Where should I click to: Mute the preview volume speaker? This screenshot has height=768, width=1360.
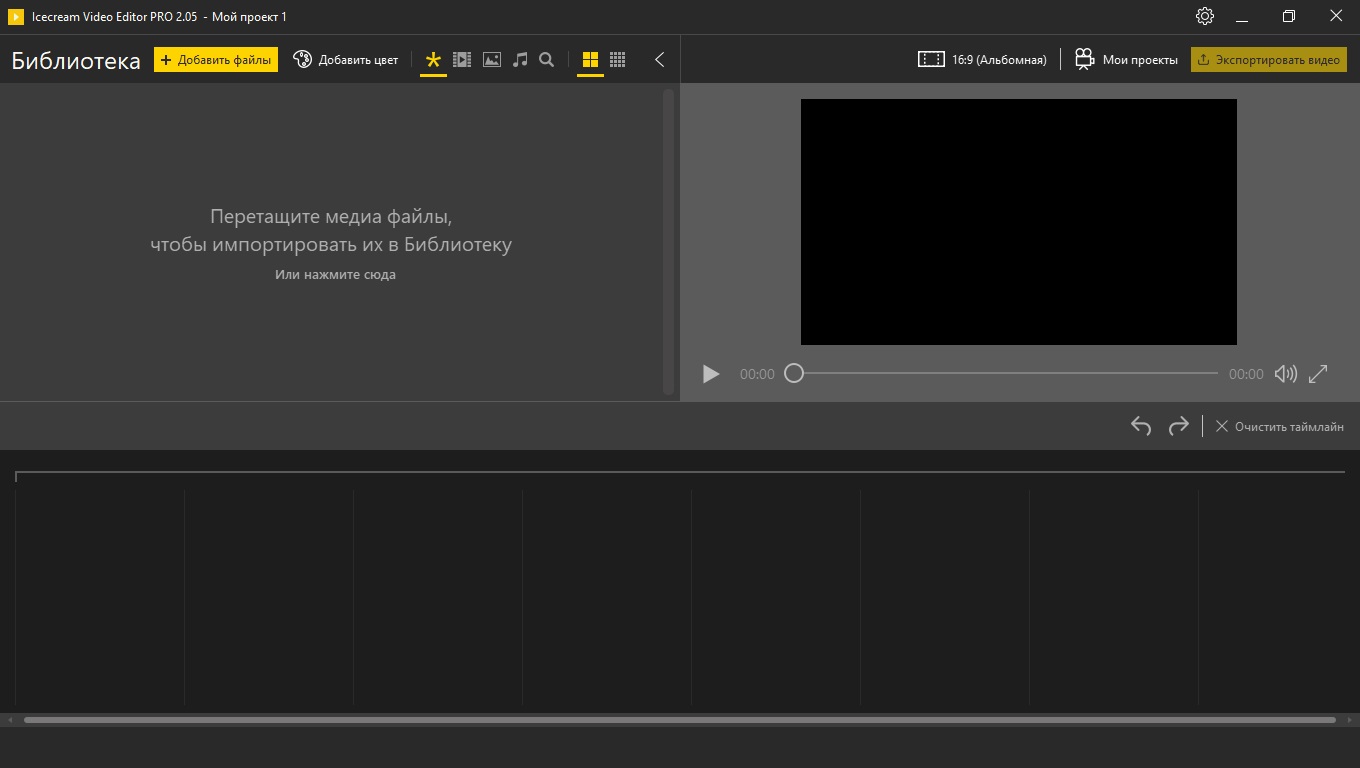1285,374
